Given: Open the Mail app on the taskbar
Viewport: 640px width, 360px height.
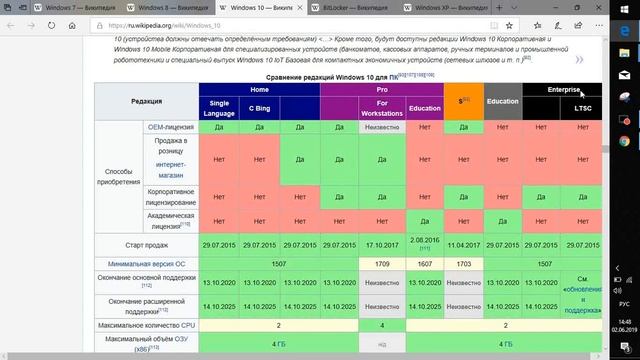Looking at the screenshot, I should pos(624,75).
